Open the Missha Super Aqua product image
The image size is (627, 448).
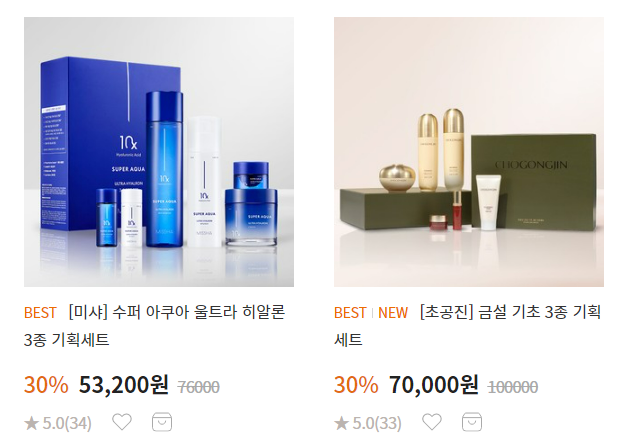(x=159, y=152)
